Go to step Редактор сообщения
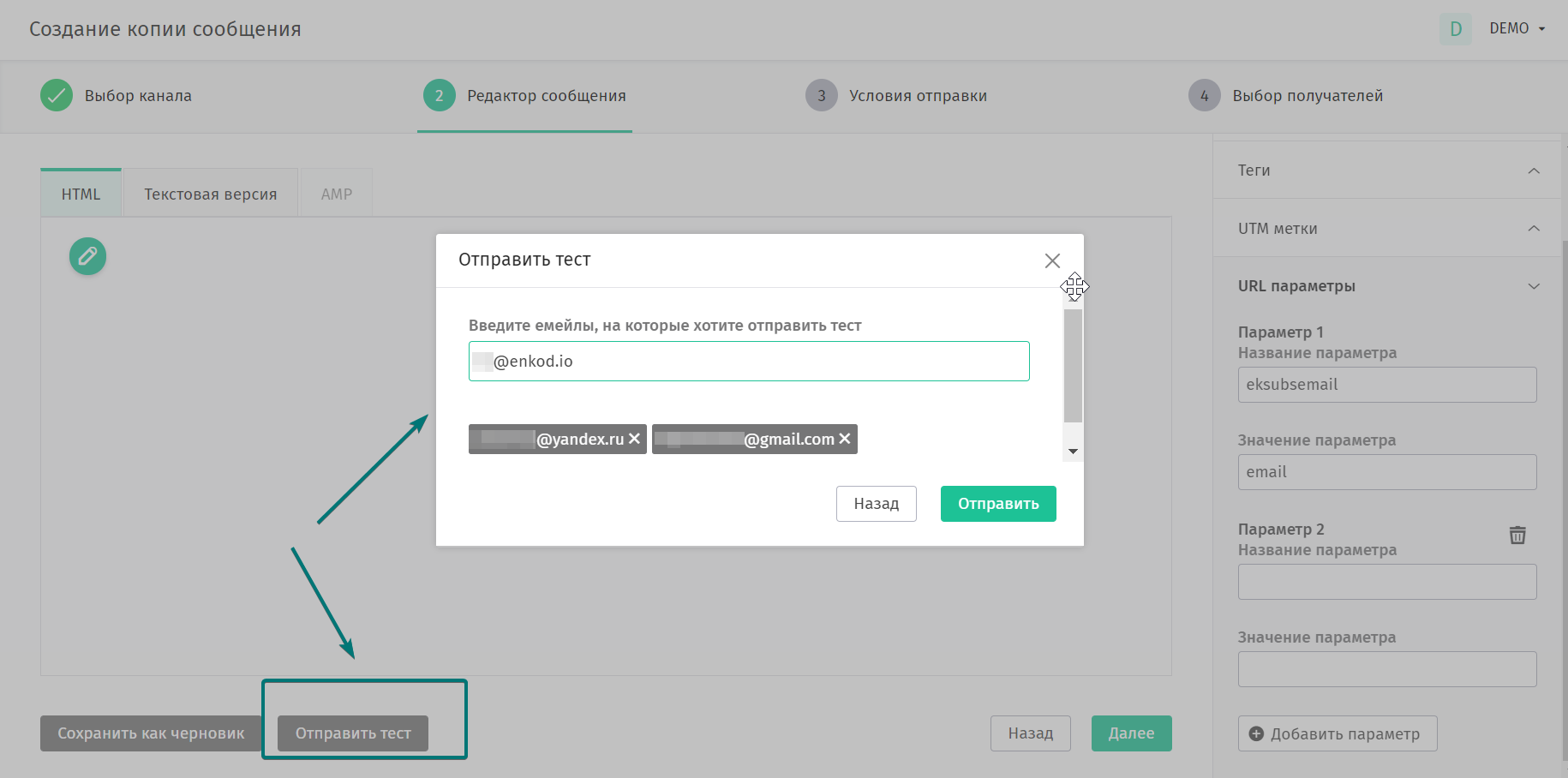 point(524,96)
